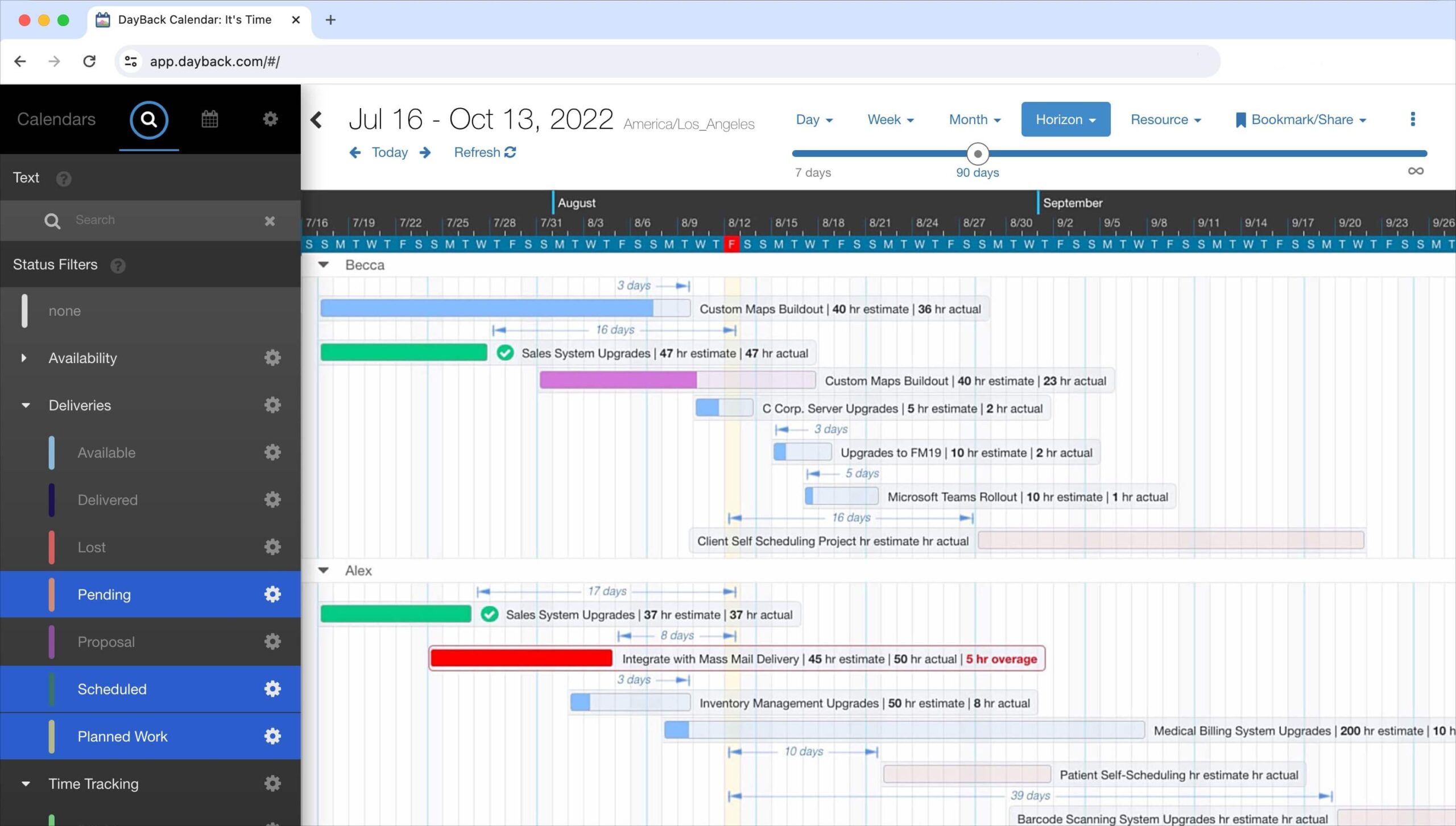Open the Horizon view dropdown
This screenshot has width=1456, height=826.
tap(1065, 119)
